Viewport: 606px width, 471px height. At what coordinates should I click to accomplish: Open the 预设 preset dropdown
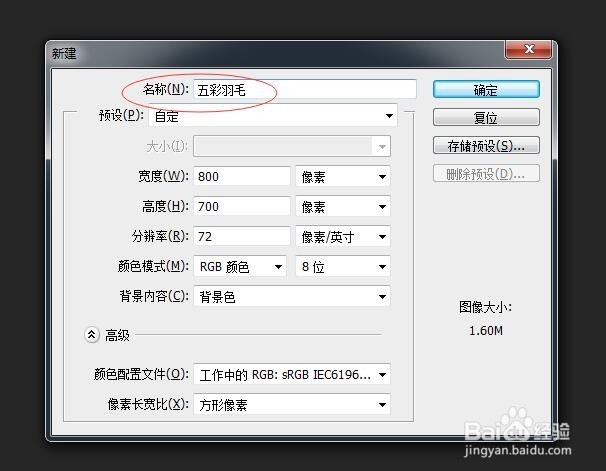[x=273, y=116]
